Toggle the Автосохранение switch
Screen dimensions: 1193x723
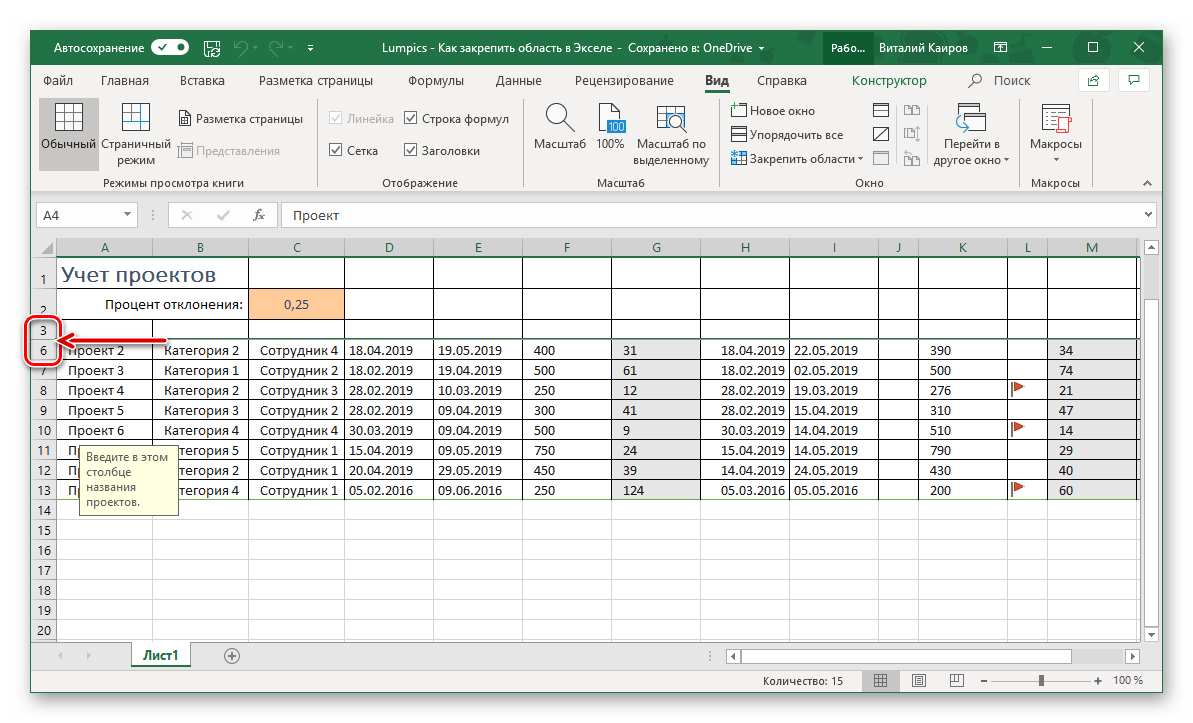point(170,48)
